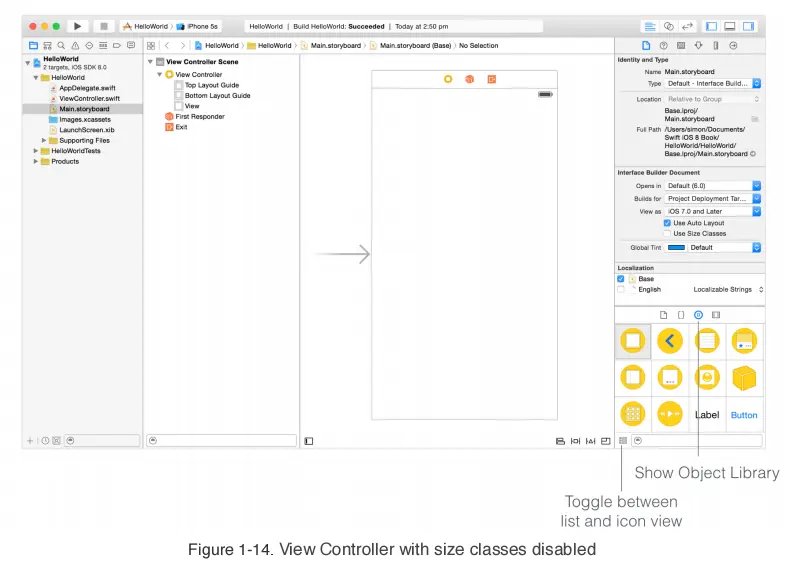The height and width of the screenshot is (566, 805).
Task: Open the Global Tint Default dropdown
Action: tap(724, 248)
